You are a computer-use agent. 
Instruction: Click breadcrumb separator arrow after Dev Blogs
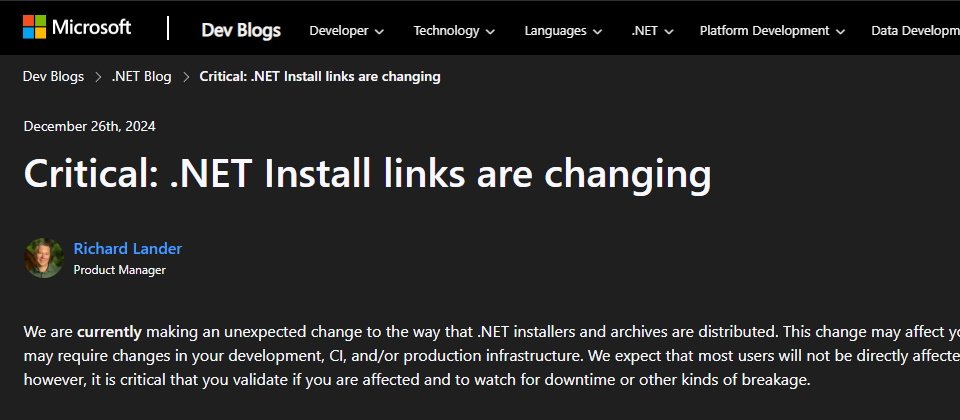pyautogui.click(x=98, y=77)
